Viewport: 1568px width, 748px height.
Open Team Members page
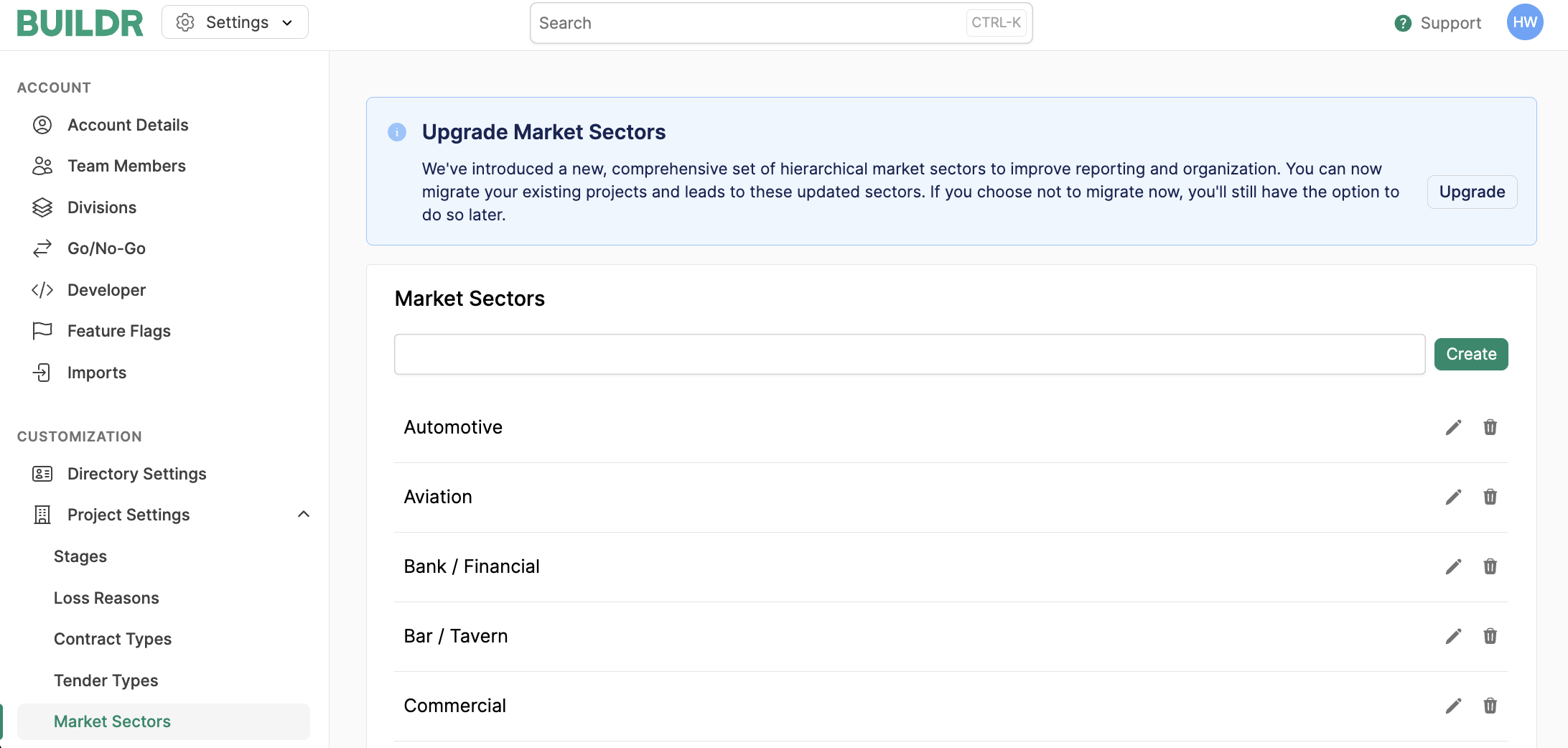click(x=126, y=166)
